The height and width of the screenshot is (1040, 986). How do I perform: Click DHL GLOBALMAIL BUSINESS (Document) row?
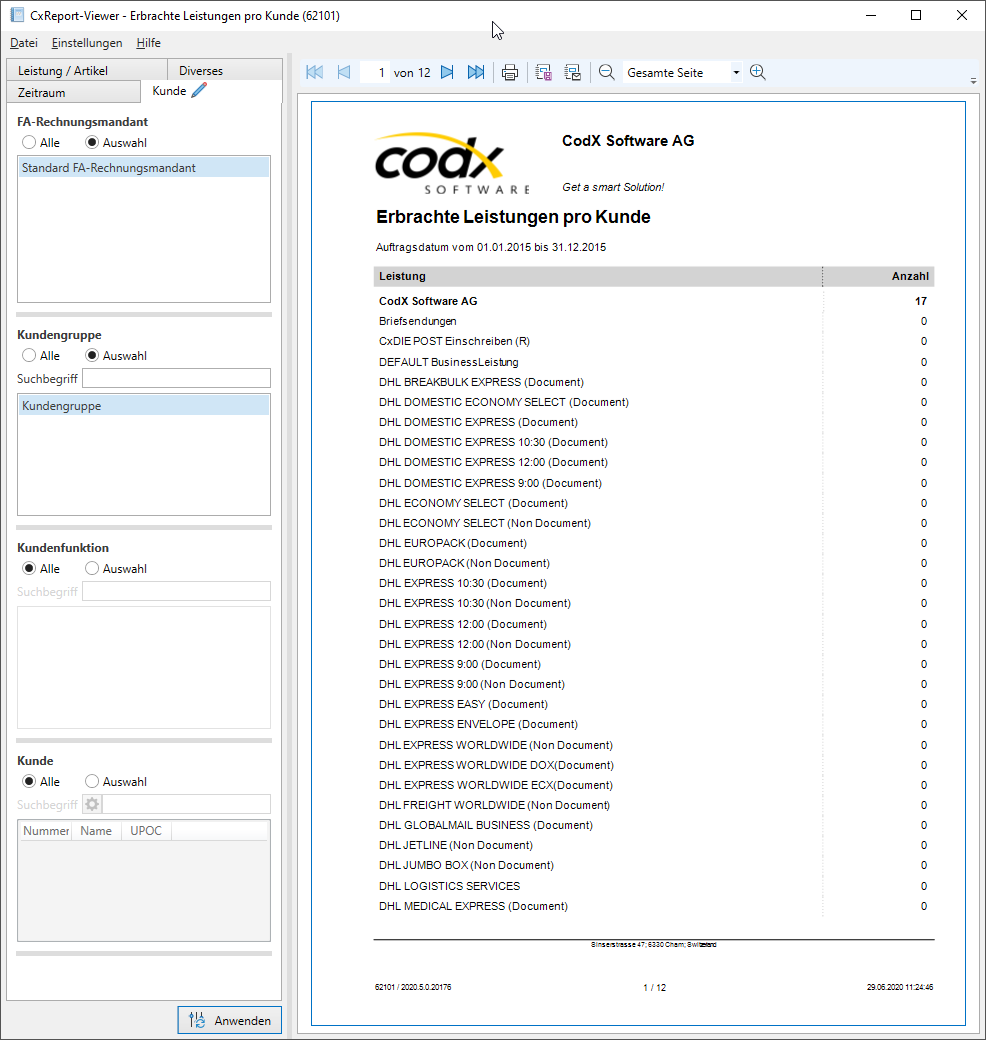[653, 825]
